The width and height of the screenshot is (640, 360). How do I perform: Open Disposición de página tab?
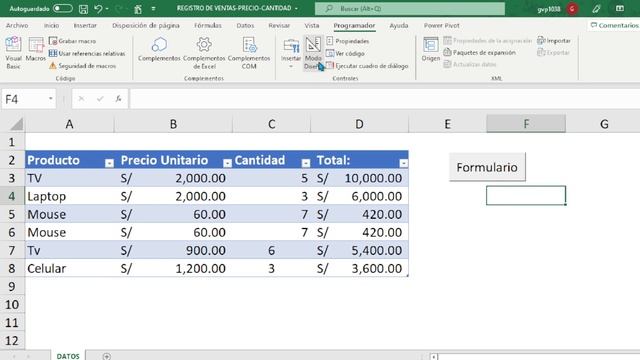tap(146, 25)
